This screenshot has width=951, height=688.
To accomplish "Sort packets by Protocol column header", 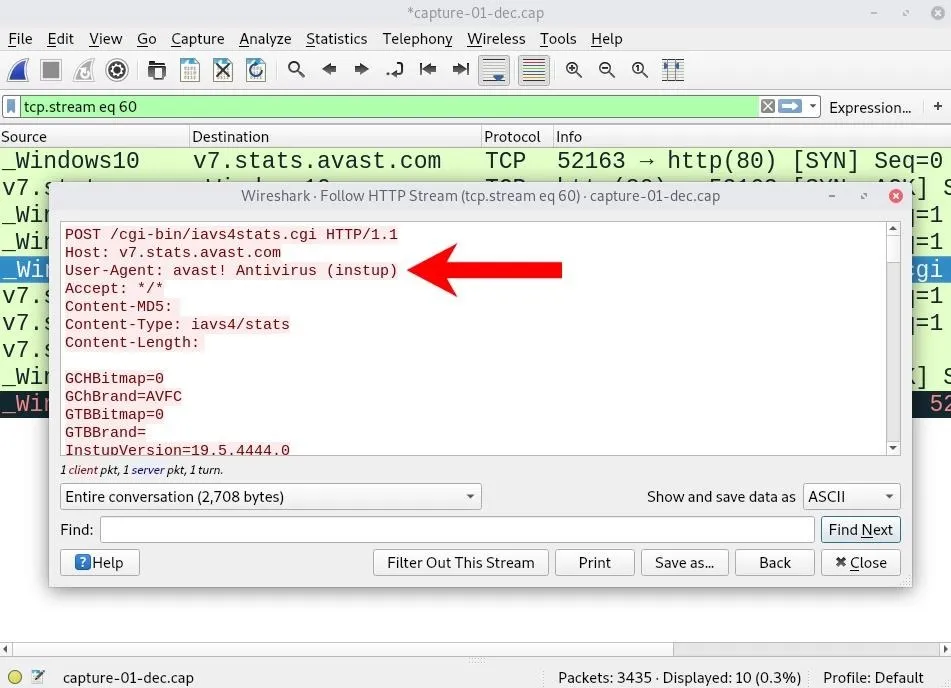I will (517, 137).
